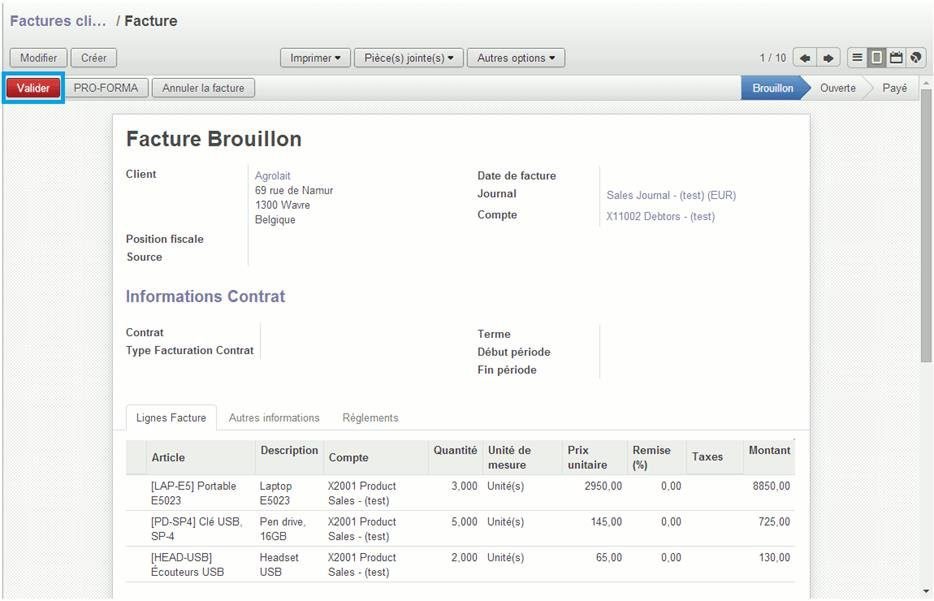Click Annuler la facture button
This screenshot has height=601, width=934.
click(x=203, y=88)
